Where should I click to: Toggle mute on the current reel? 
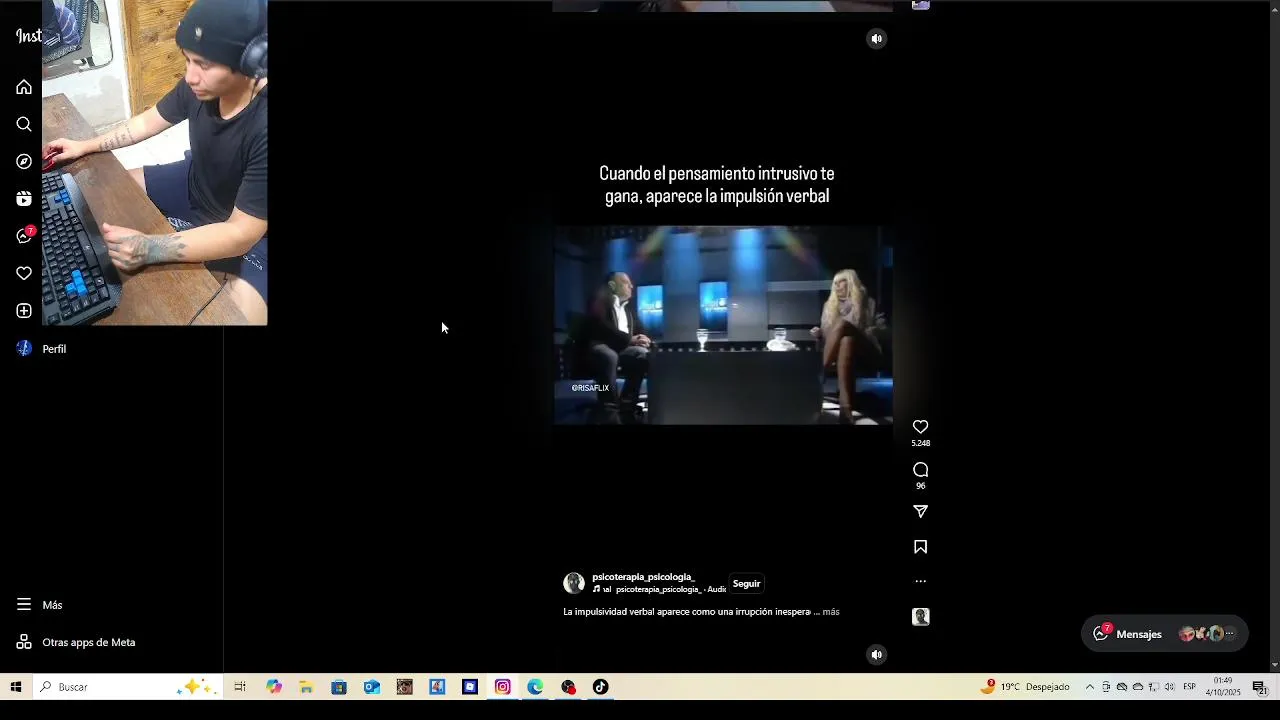(877, 655)
